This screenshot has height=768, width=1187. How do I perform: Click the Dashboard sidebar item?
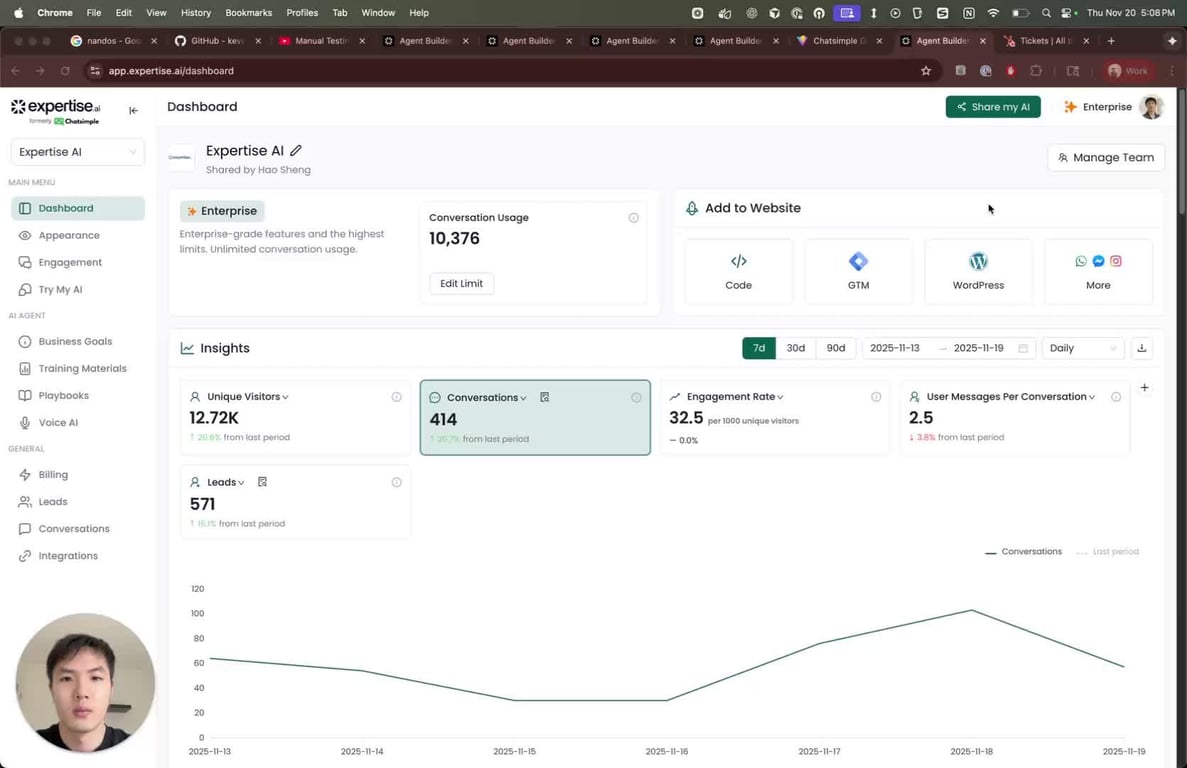77,208
